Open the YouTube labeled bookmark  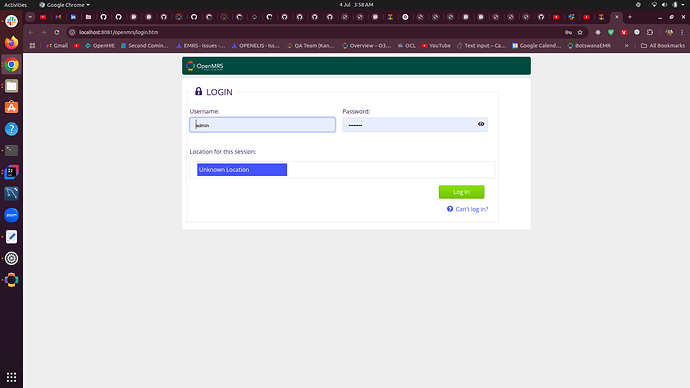436,45
